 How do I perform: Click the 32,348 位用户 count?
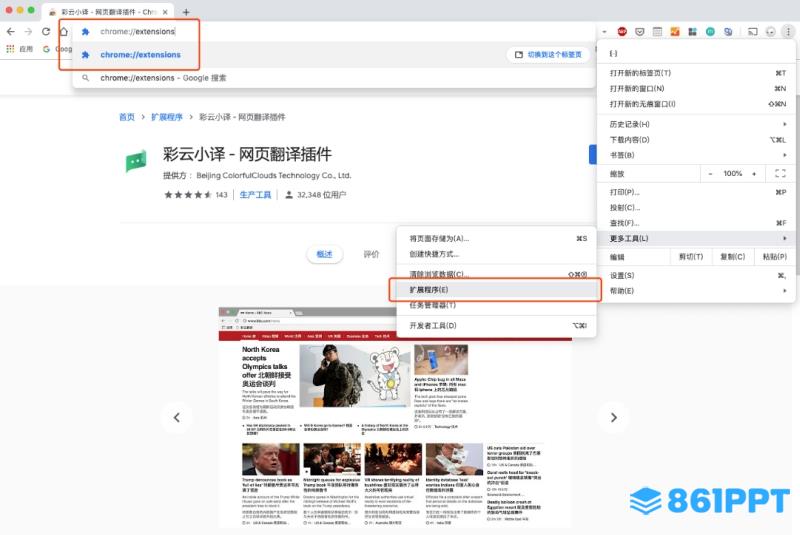(x=316, y=195)
